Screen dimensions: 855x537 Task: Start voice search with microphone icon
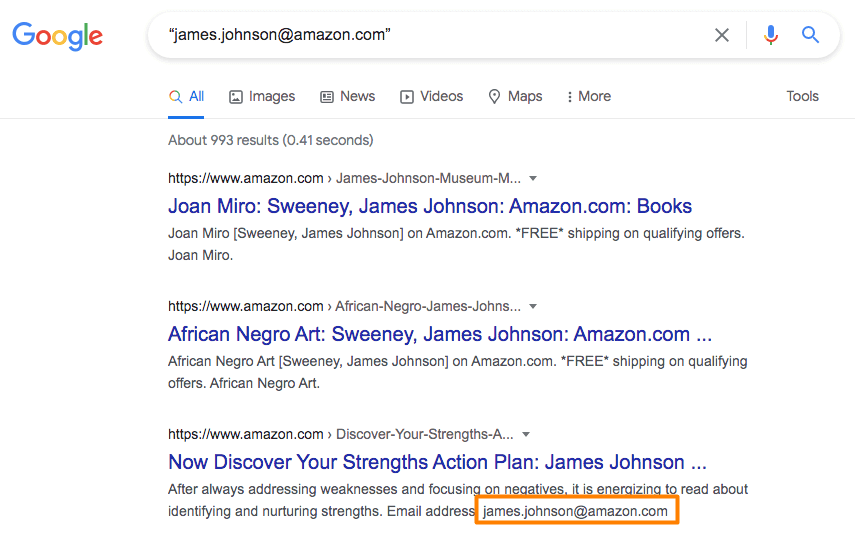click(x=770, y=35)
